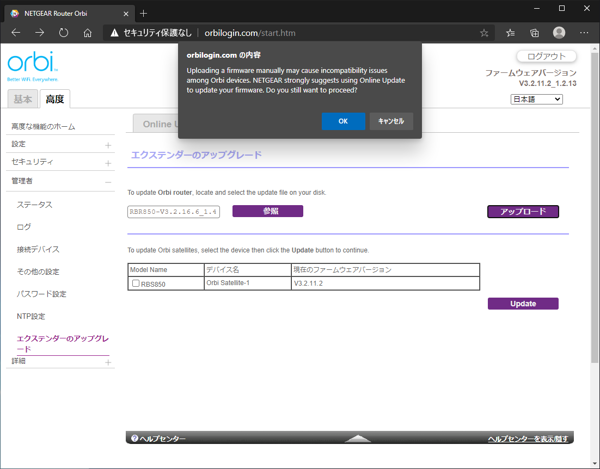The width and height of the screenshot is (600, 469).
Task: Expand the 詳細 section plus sign
Action: tap(108, 362)
